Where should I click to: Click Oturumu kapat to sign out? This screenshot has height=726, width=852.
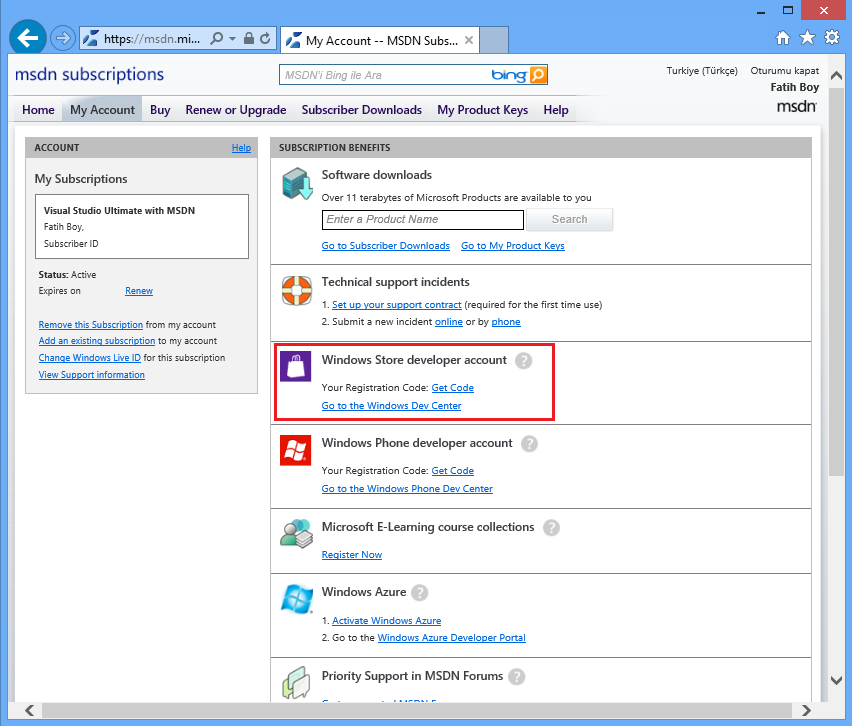[x=785, y=71]
